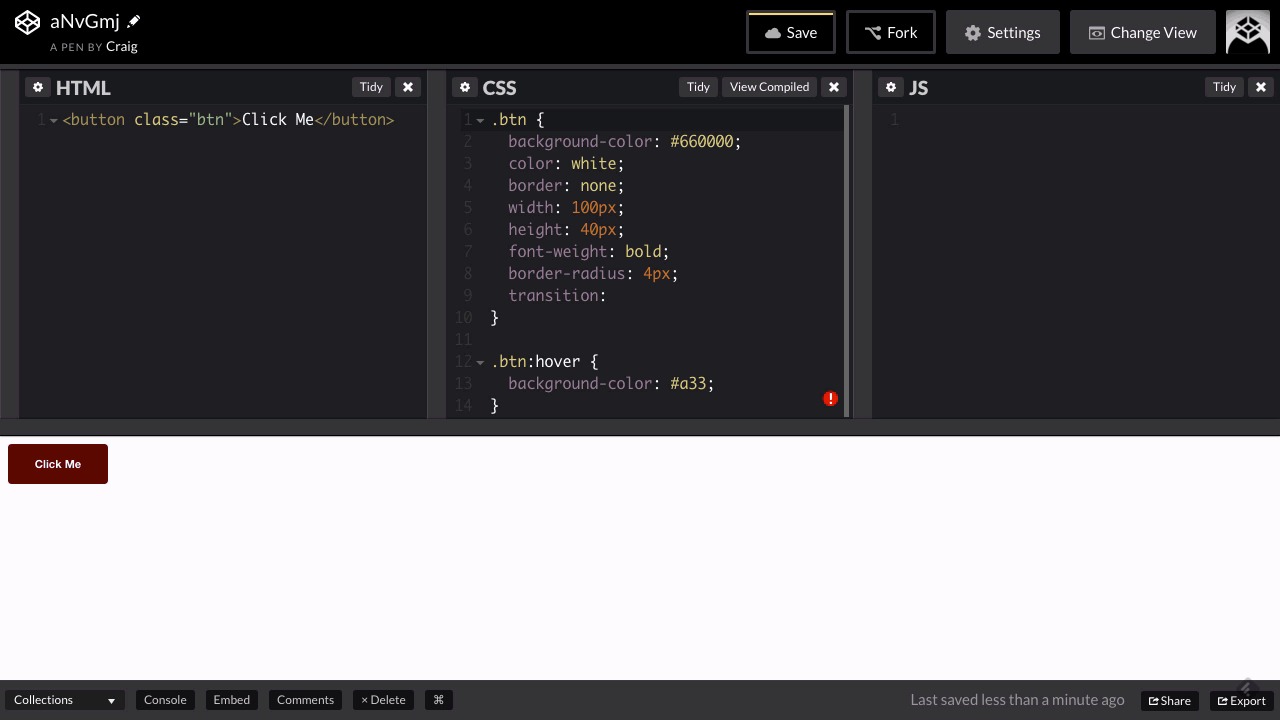Open the JS editor settings gear
1280x720 pixels.
point(891,87)
